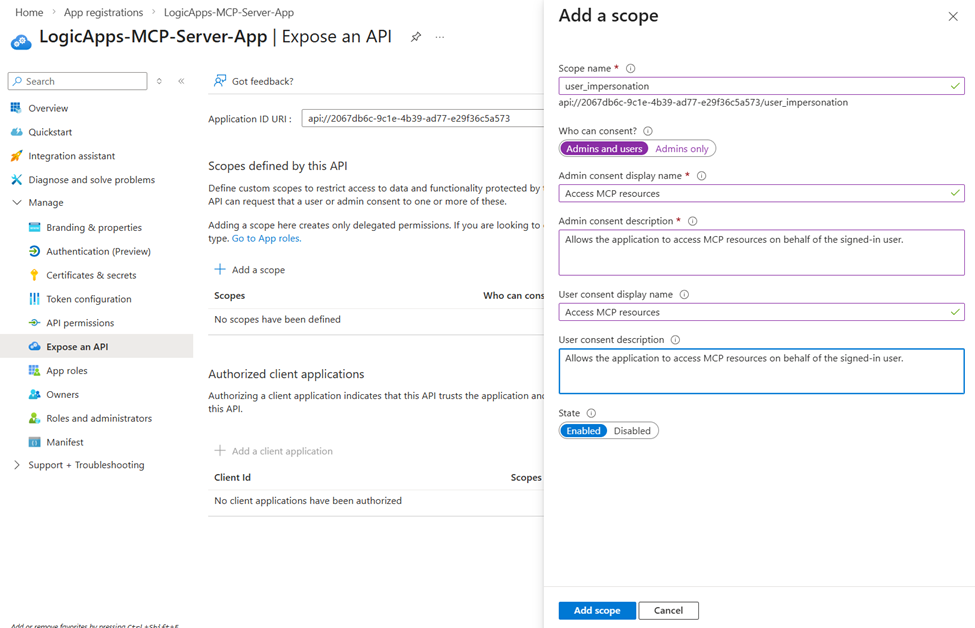Collapse the sidebar menu with double chevron
This screenshot has width=975, height=628.
coord(181,81)
